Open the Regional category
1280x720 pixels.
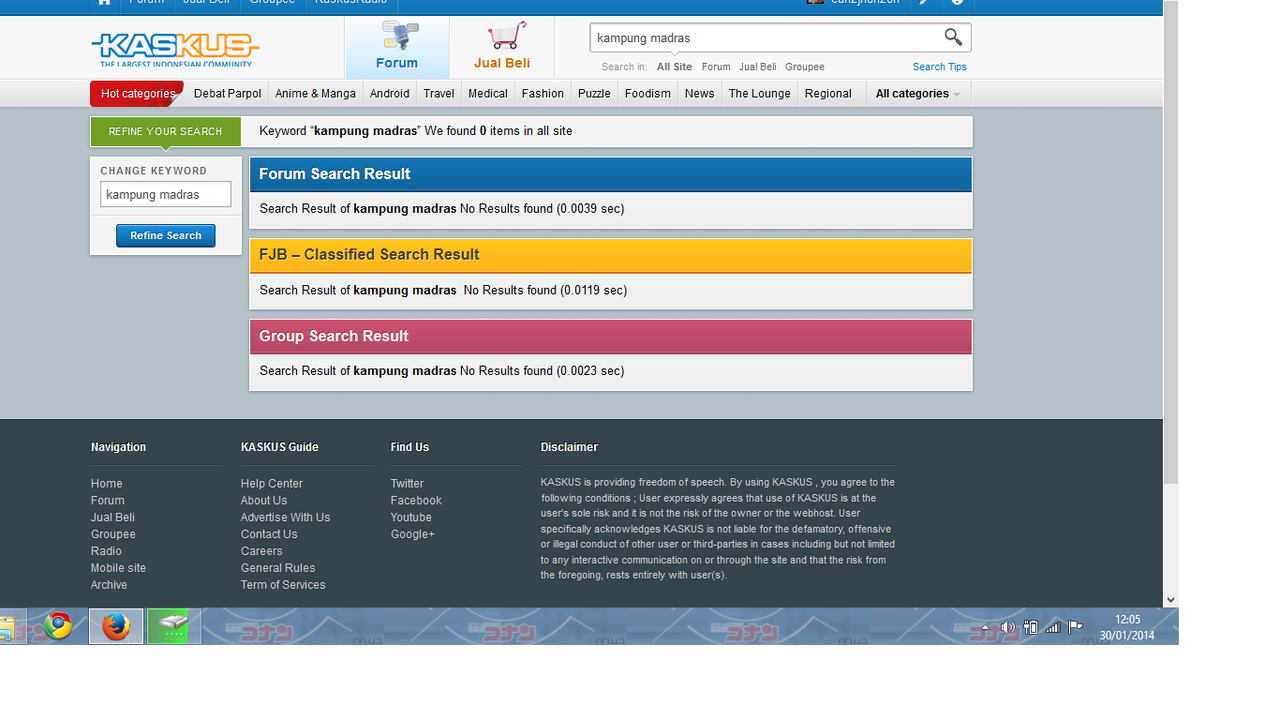(828, 94)
